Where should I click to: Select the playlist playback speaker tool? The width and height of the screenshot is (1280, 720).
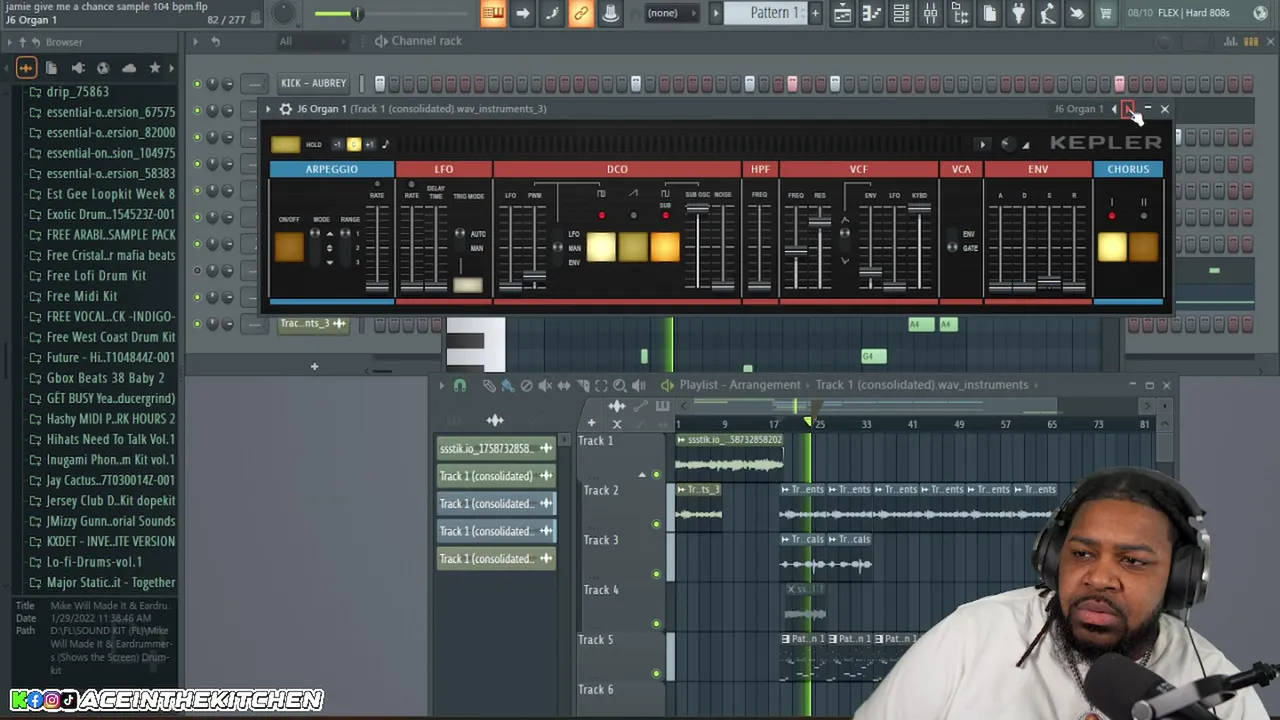(638, 385)
